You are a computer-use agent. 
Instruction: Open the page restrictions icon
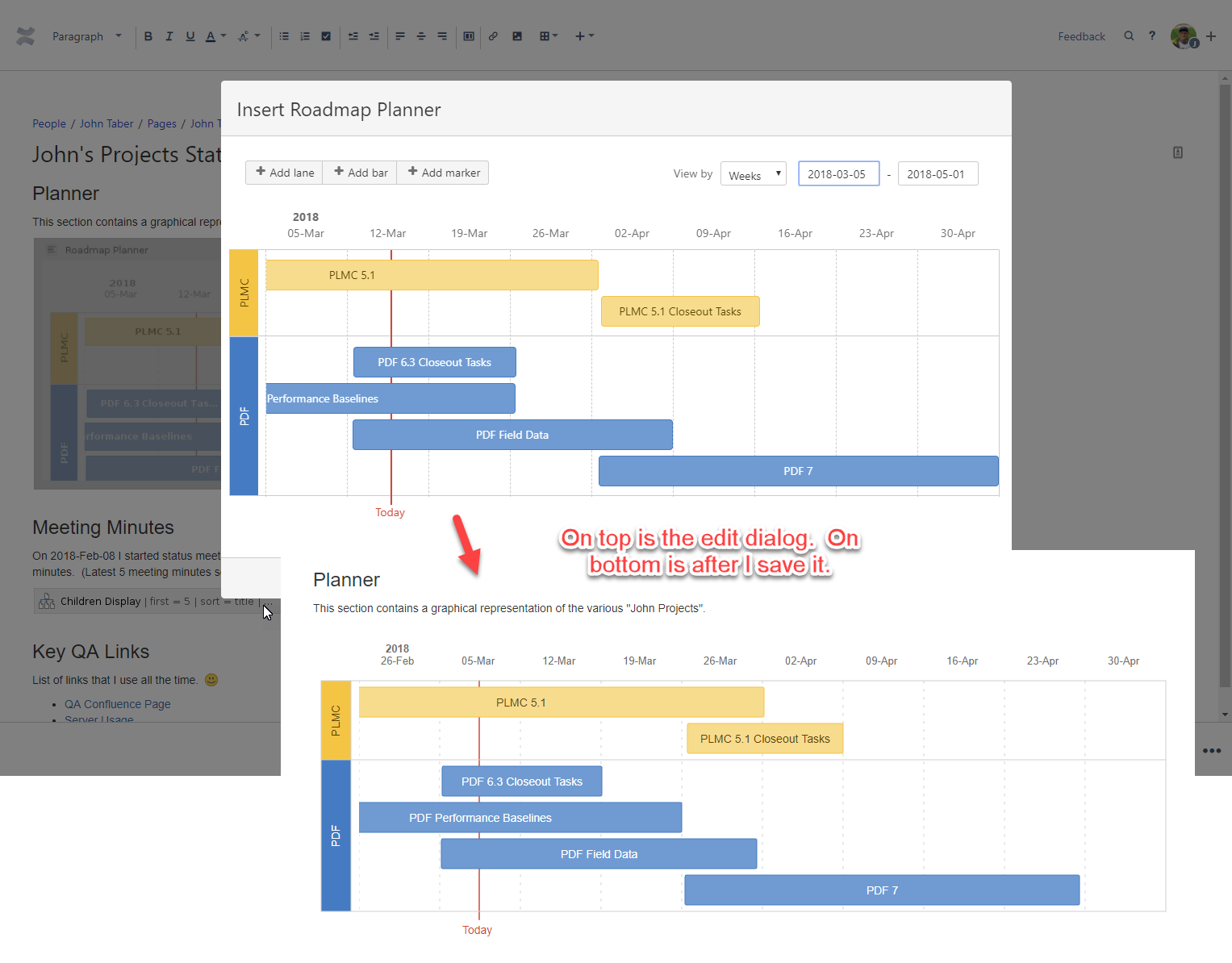tap(1178, 152)
